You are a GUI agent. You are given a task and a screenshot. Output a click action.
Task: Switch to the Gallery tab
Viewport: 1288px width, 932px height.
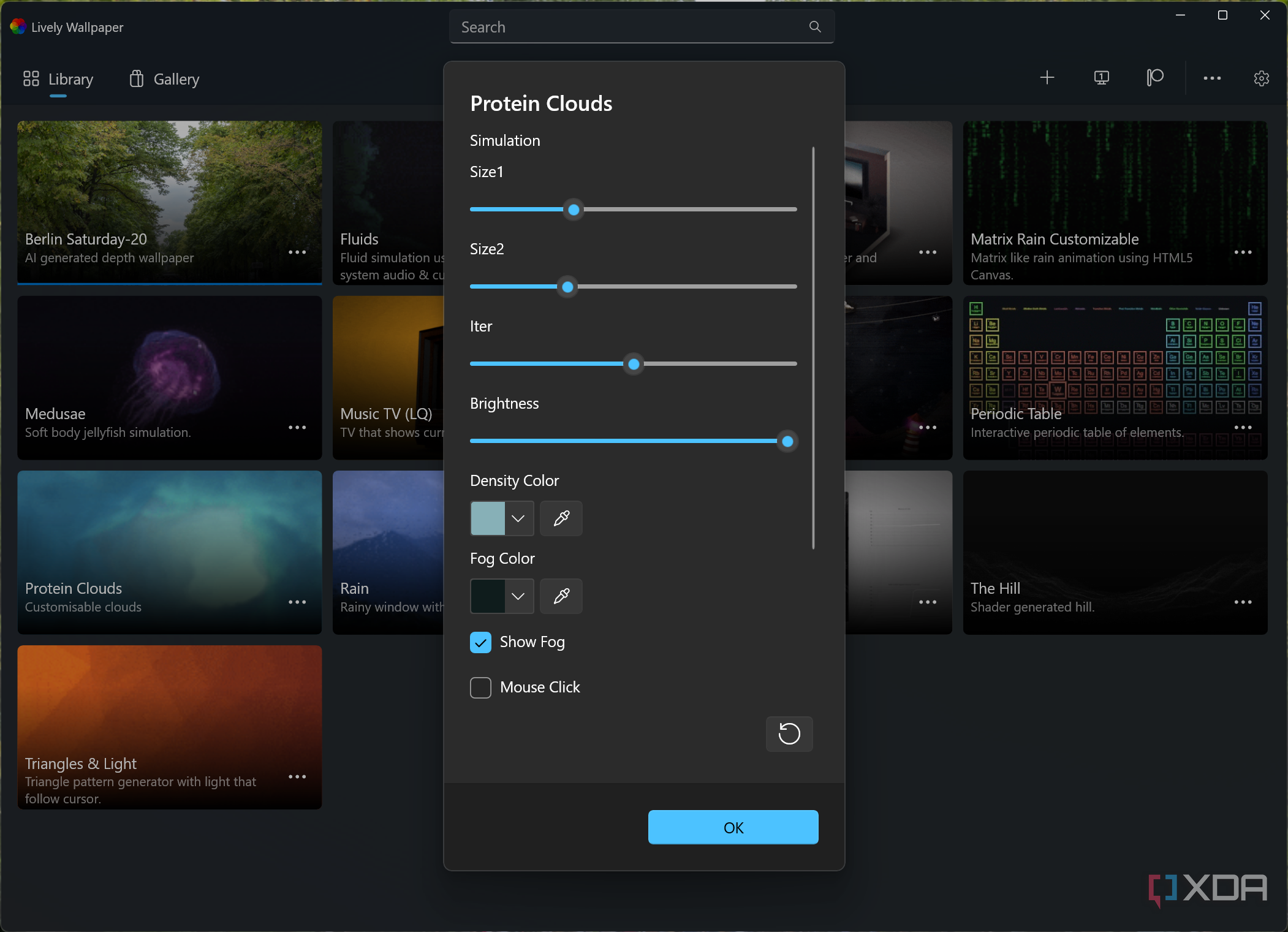[x=164, y=79]
